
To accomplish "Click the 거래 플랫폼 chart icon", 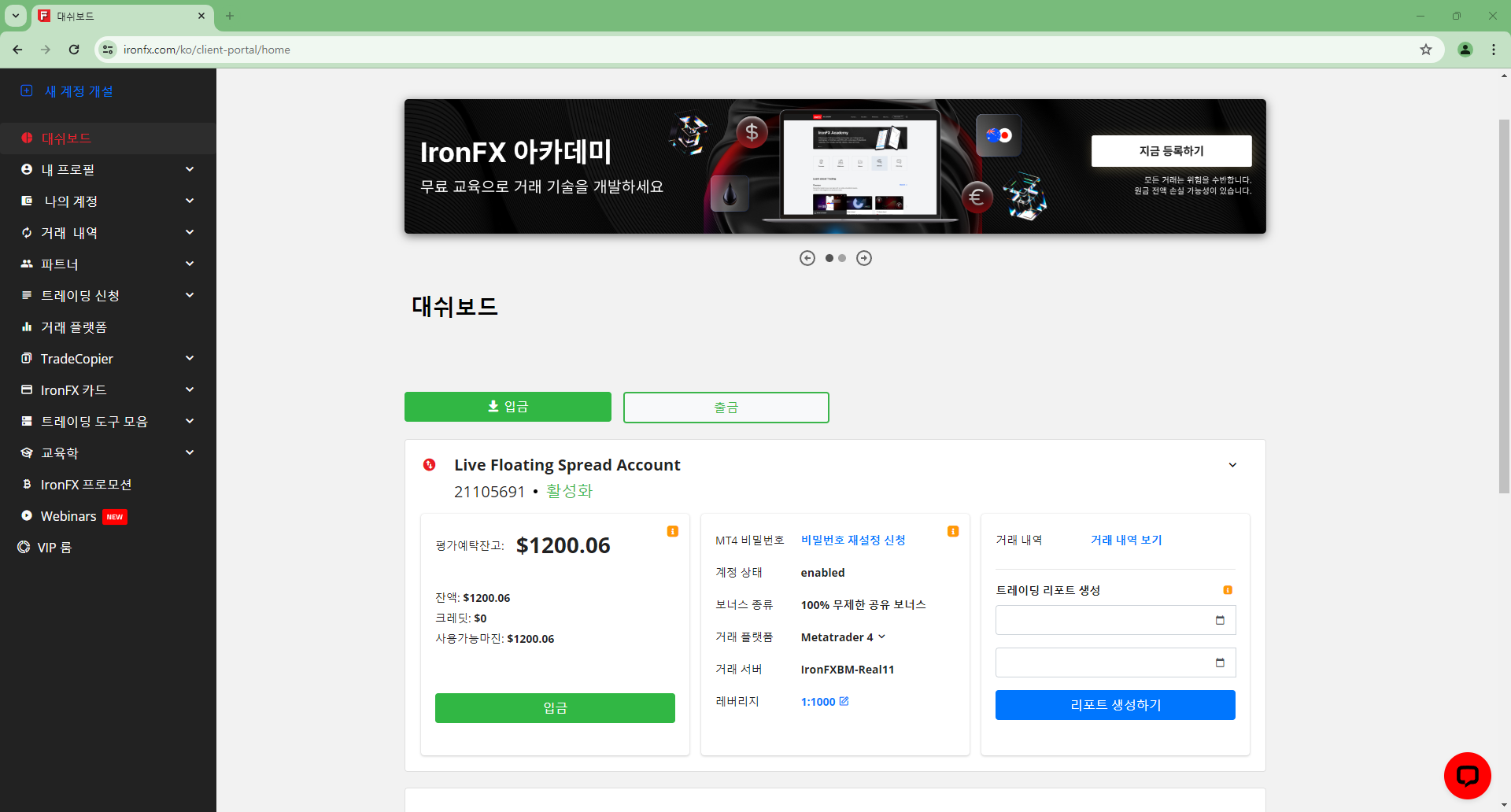I will coord(27,327).
